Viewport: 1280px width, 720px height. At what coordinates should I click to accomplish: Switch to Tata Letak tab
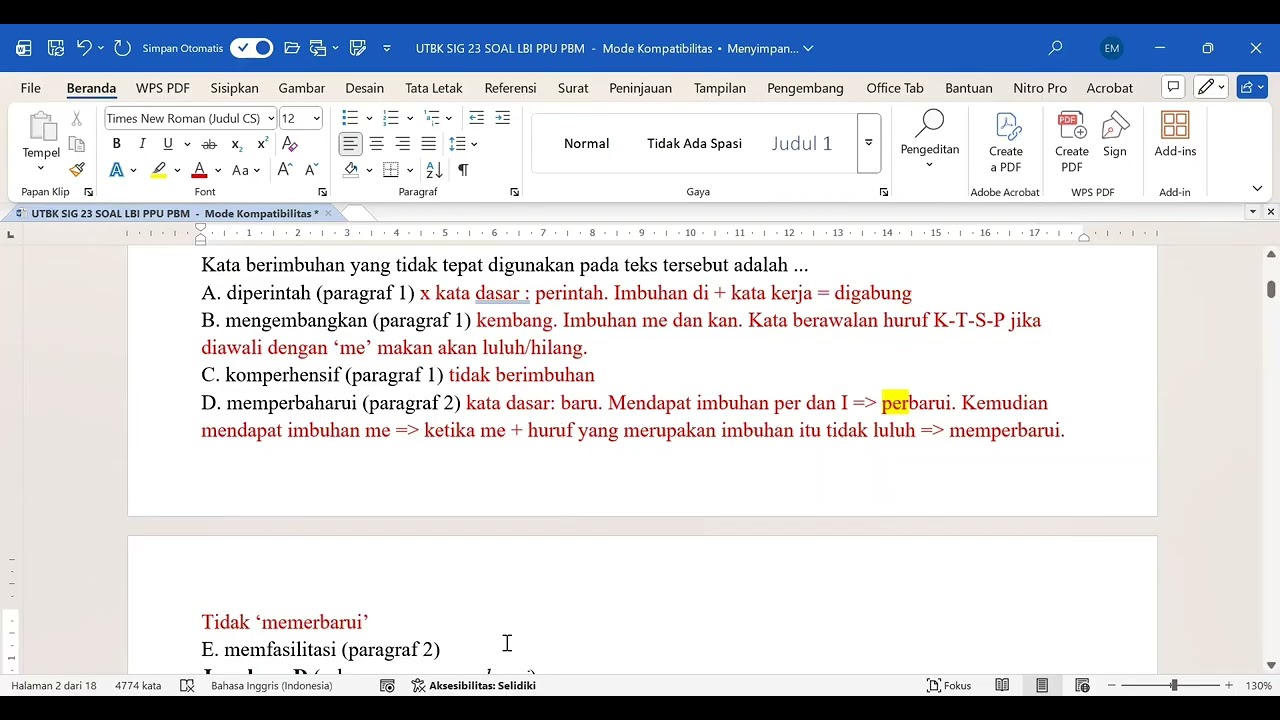tap(434, 88)
